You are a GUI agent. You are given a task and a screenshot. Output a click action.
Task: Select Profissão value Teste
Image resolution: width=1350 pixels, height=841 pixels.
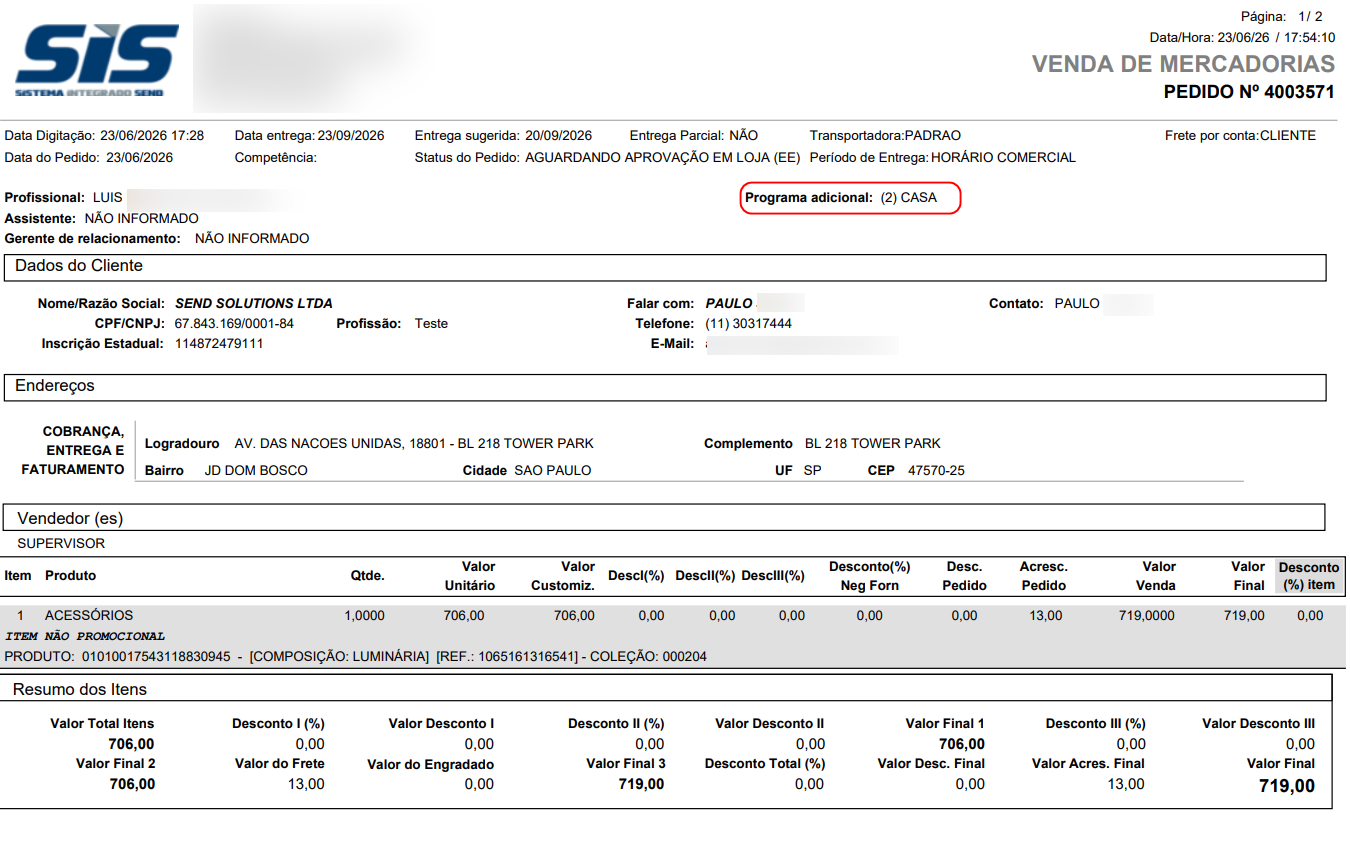(432, 323)
